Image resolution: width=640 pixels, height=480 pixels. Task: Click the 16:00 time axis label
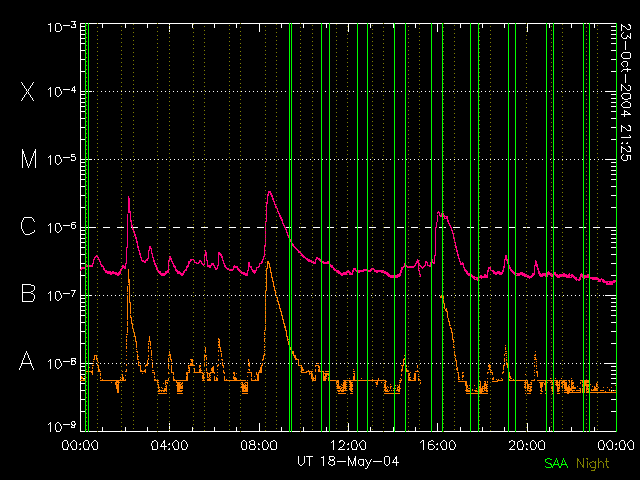438,445
